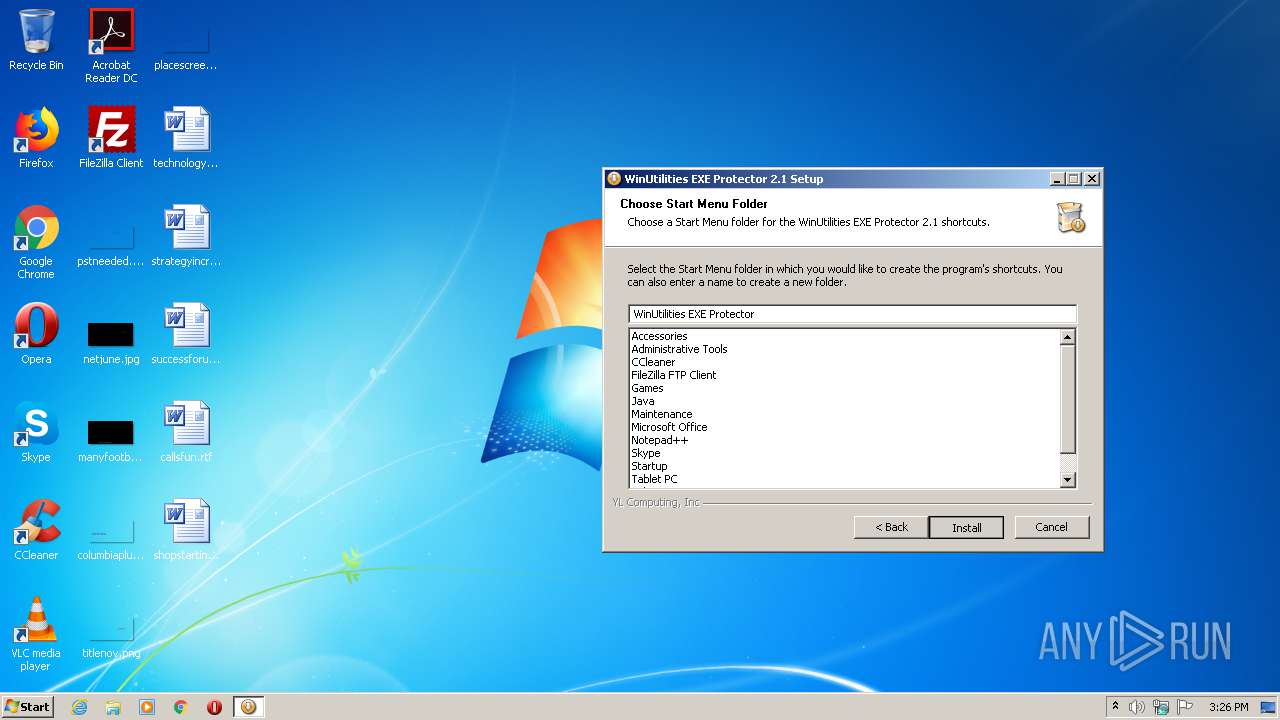
Task: Go Back in the setup wizard
Action: point(891,527)
